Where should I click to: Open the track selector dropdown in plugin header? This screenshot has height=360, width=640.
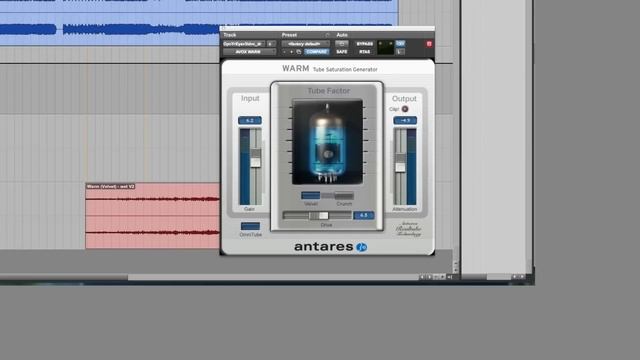click(x=244, y=44)
